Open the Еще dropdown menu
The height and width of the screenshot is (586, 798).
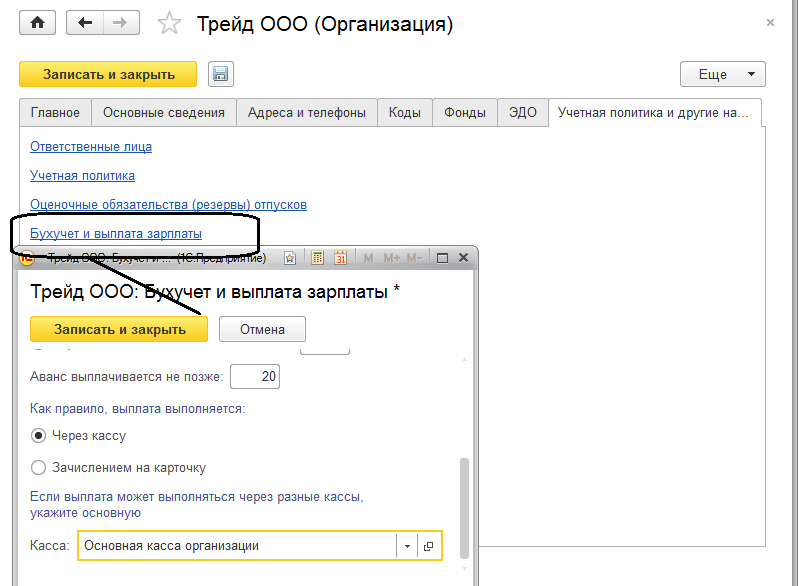tap(722, 74)
